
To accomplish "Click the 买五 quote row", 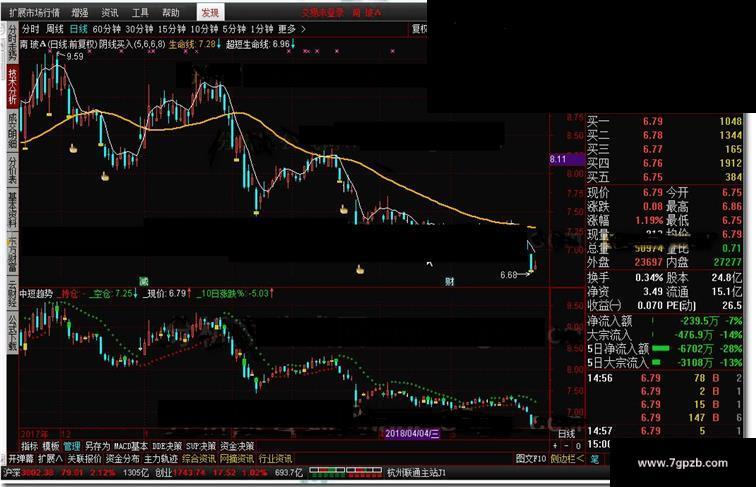I will coord(664,177).
